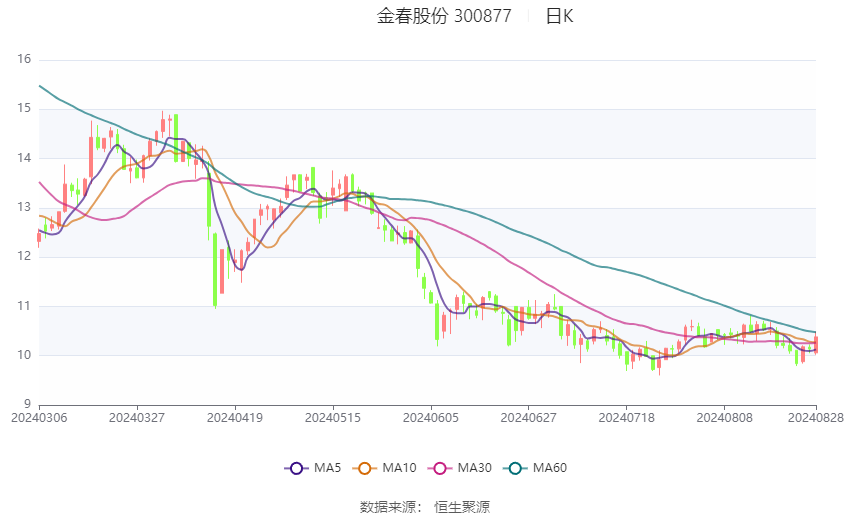
Task: Click the 13 price axis label
Action: (x=24, y=207)
